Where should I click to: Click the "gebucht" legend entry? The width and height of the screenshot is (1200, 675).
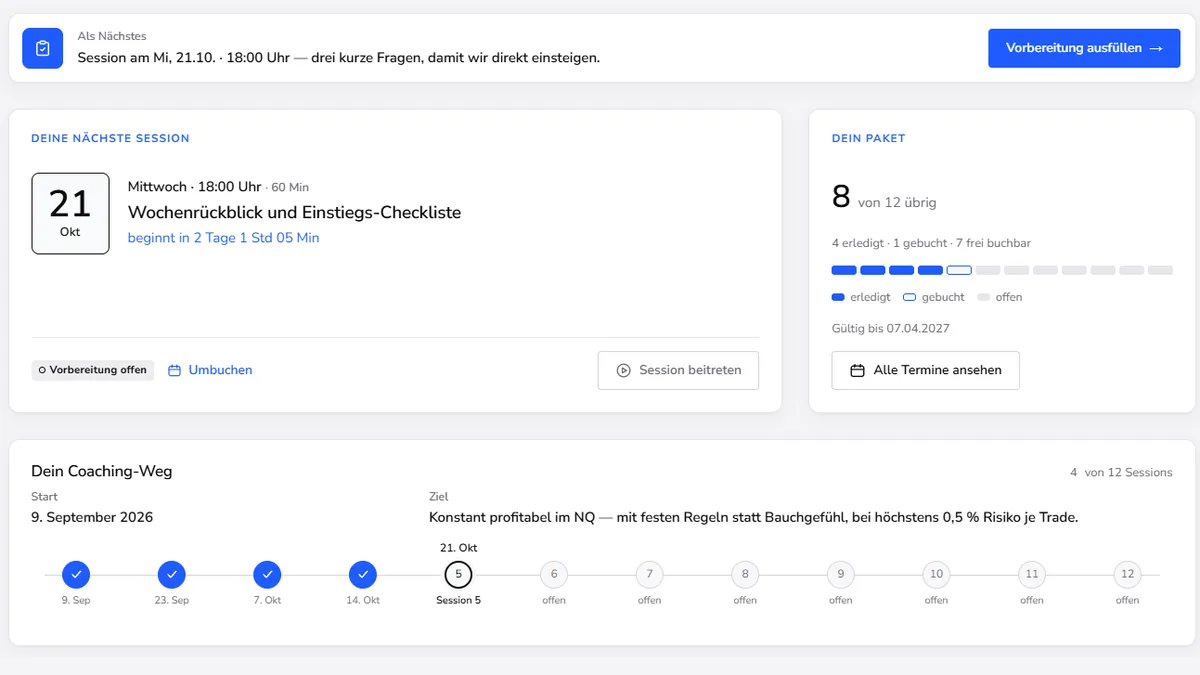(933, 297)
